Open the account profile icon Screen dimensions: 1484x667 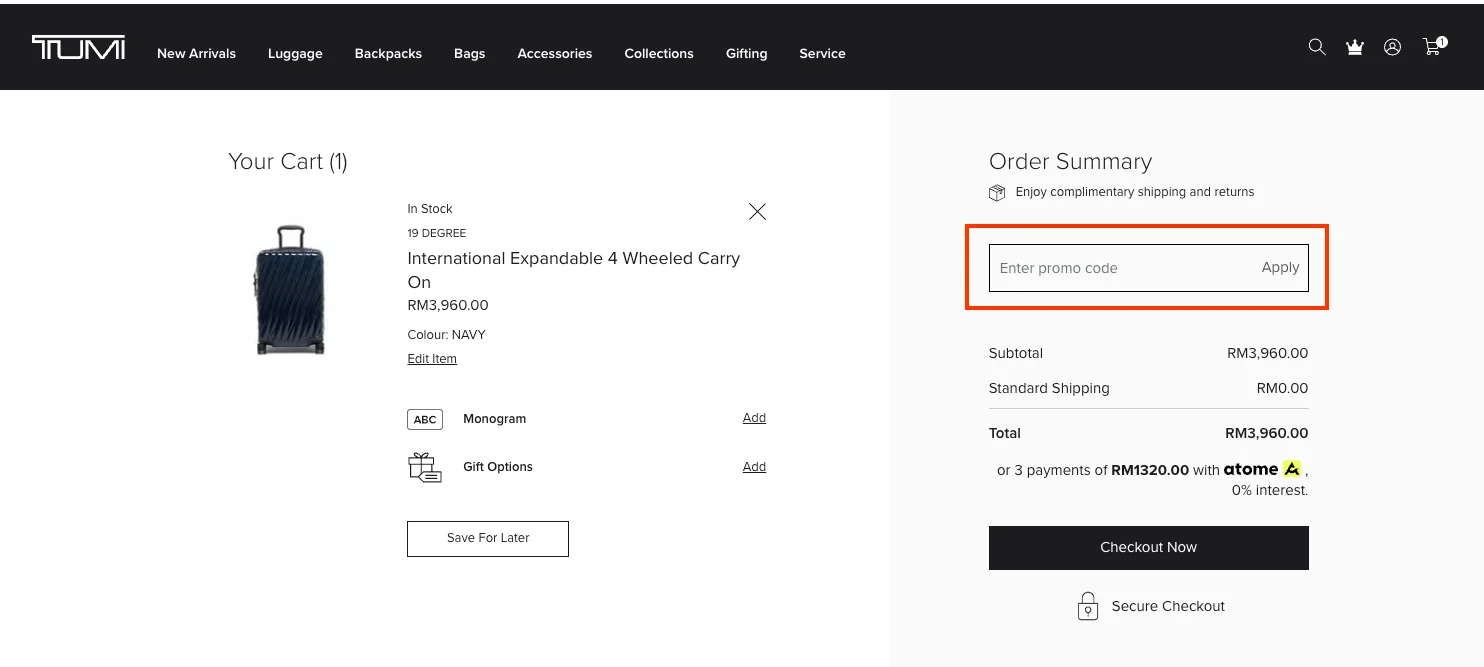coord(1392,47)
